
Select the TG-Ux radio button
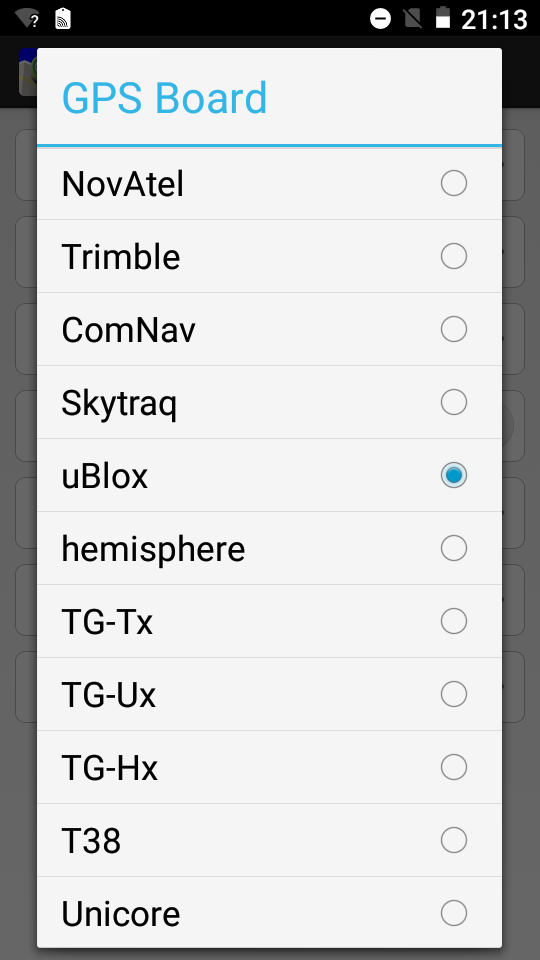454,694
